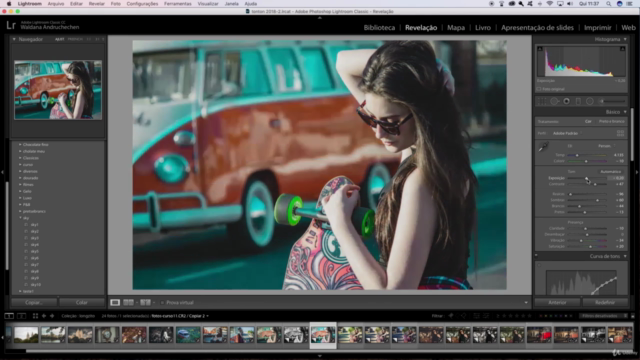Open Apresentação de slides module
This screenshot has width=640, height=360.
point(537,27)
